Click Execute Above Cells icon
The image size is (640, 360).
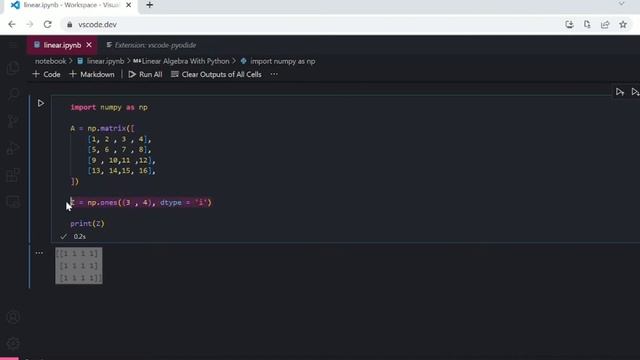point(620,92)
